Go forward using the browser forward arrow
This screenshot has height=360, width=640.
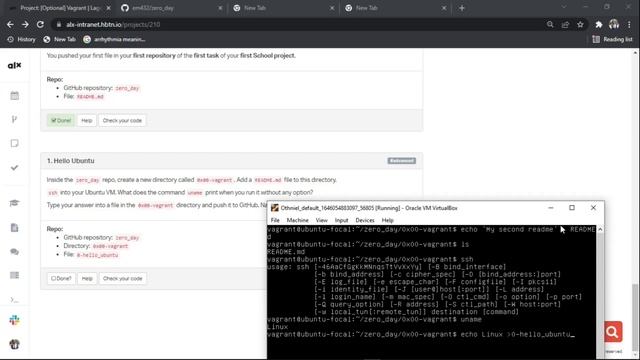(x=25, y=24)
